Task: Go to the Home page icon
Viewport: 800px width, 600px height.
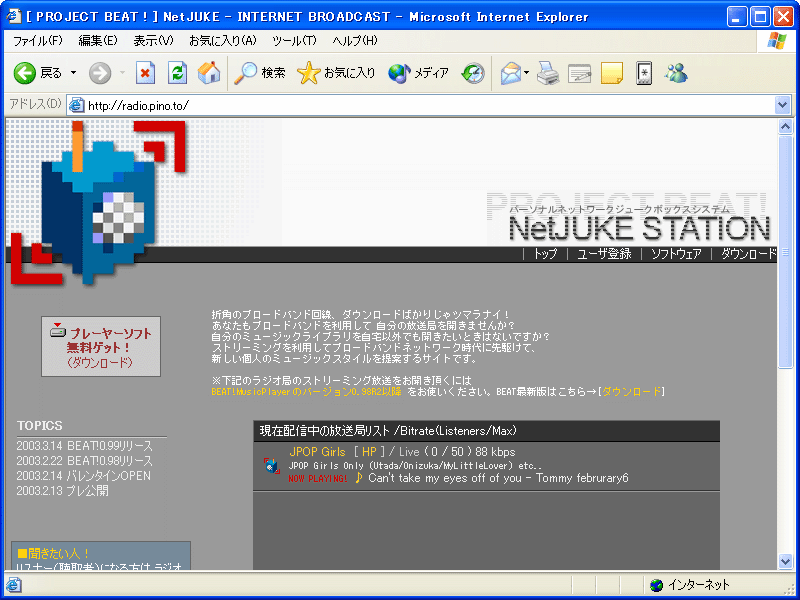Action: pyautogui.click(x=209, y=73)
